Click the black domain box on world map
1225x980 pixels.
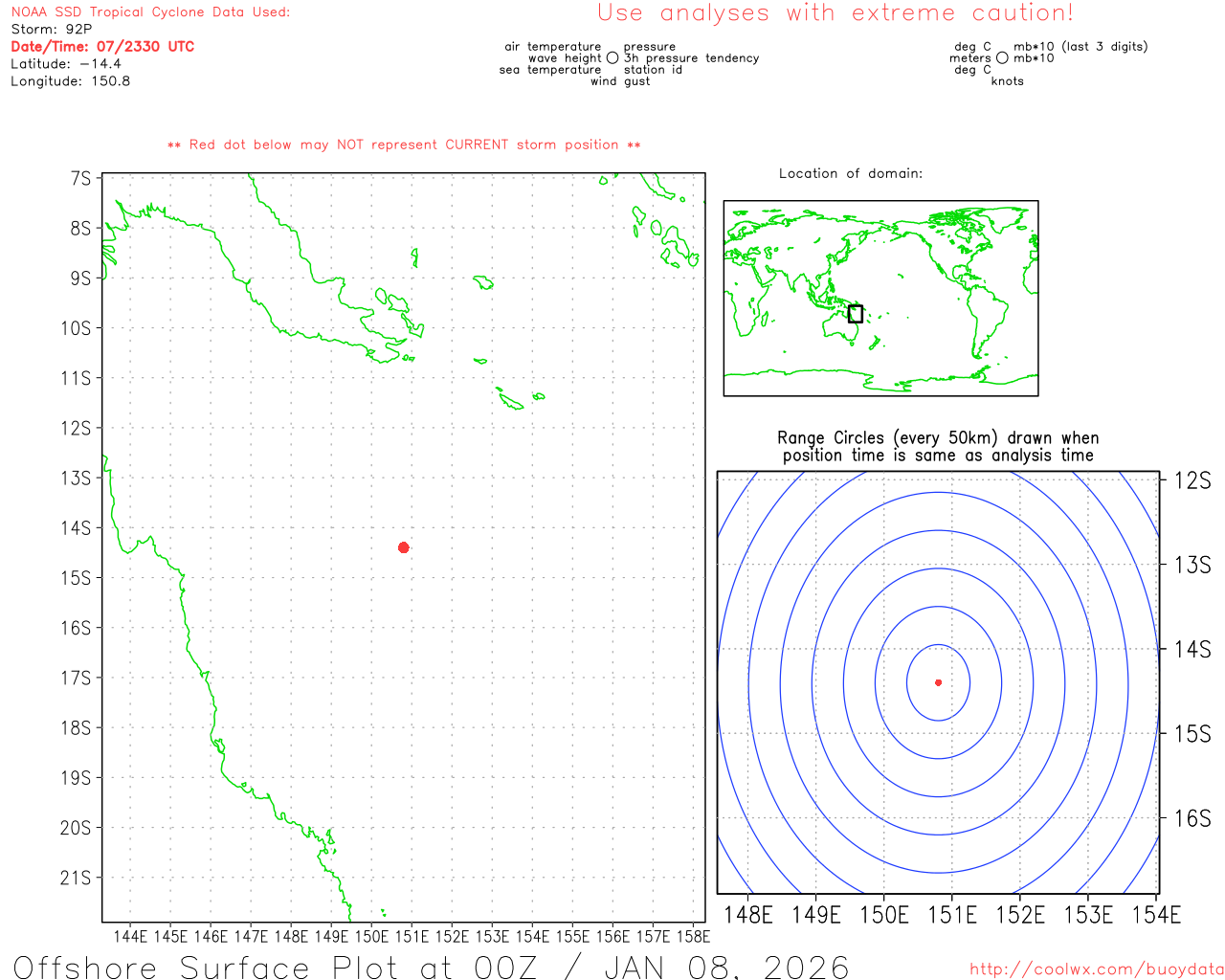pyautogui.click(x=856, y=314)
